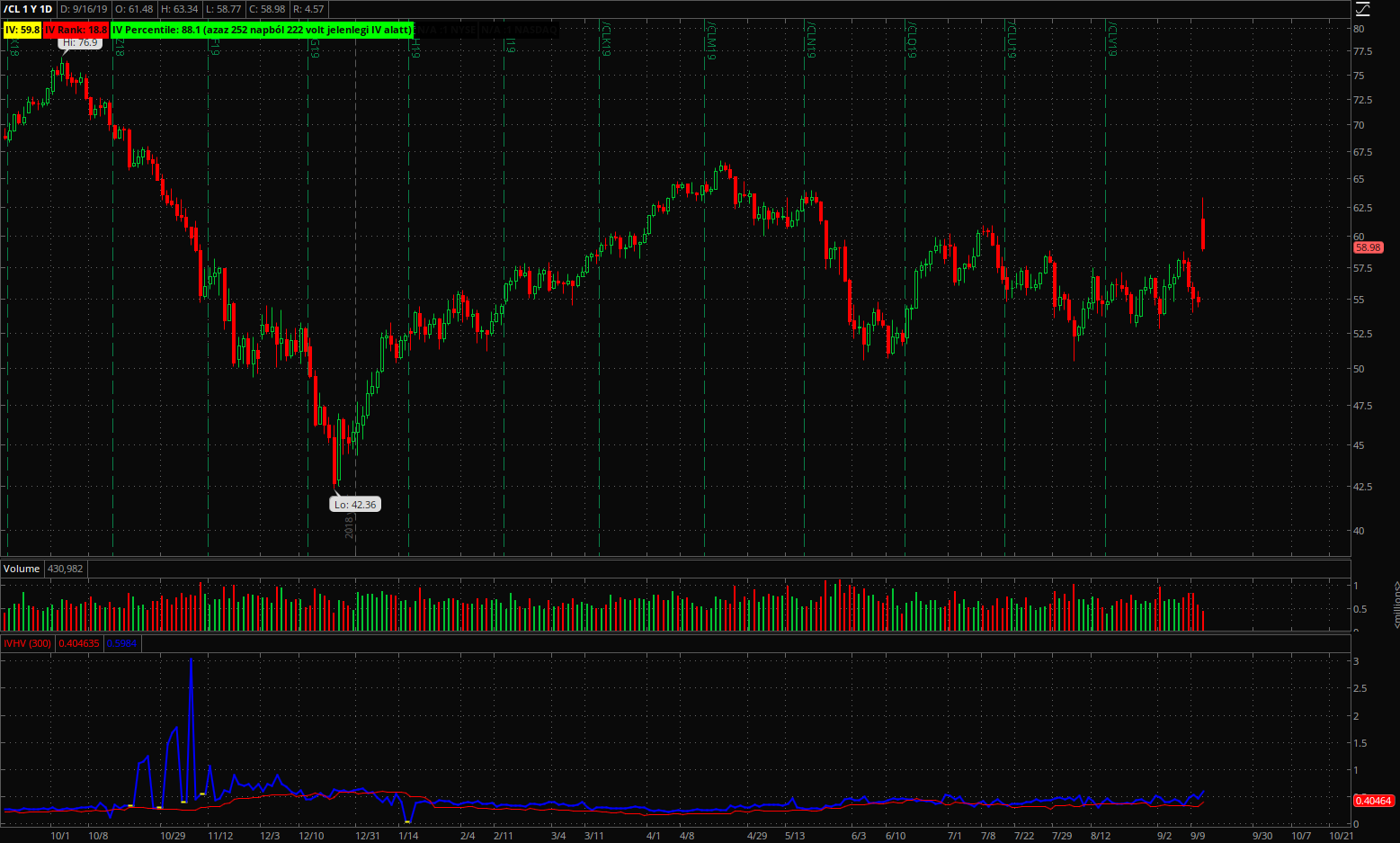The image size is (1400, 843).
Task: Click the /CLV19 contract roll marker
Action: [x=1113, y=40]
